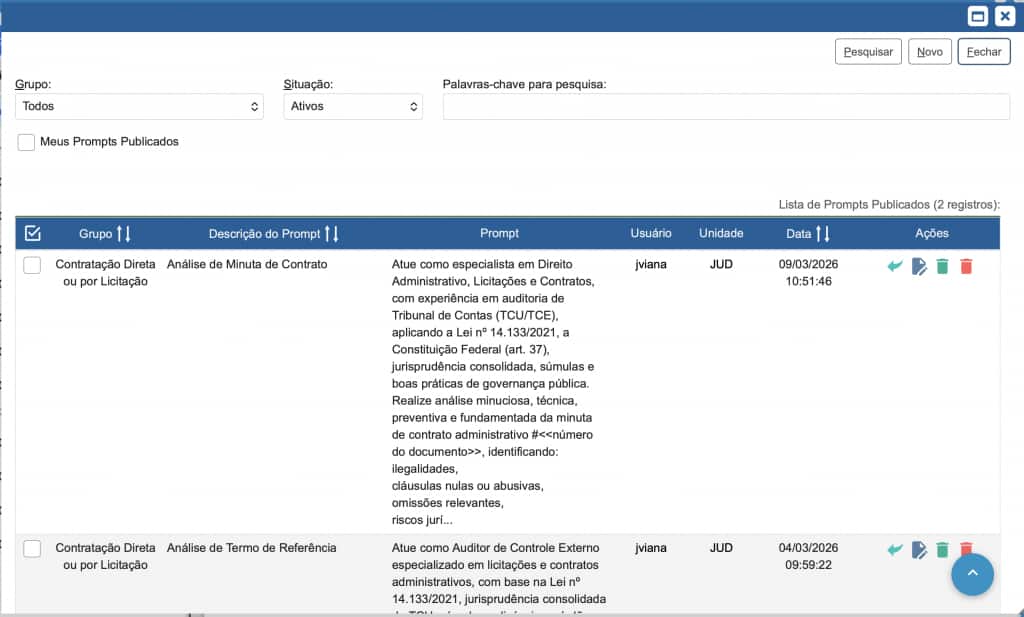Screen dimensions: 1024x617
Task: Enable Meus Prompts Publicados checkbox
Action: click(x=26, y=142)
